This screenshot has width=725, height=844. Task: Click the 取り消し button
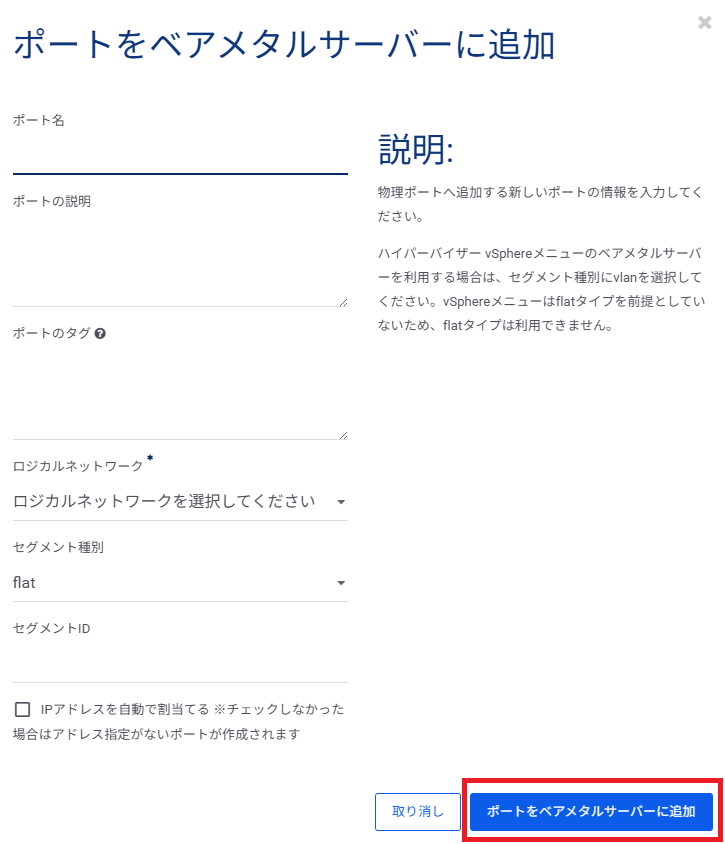418,812
